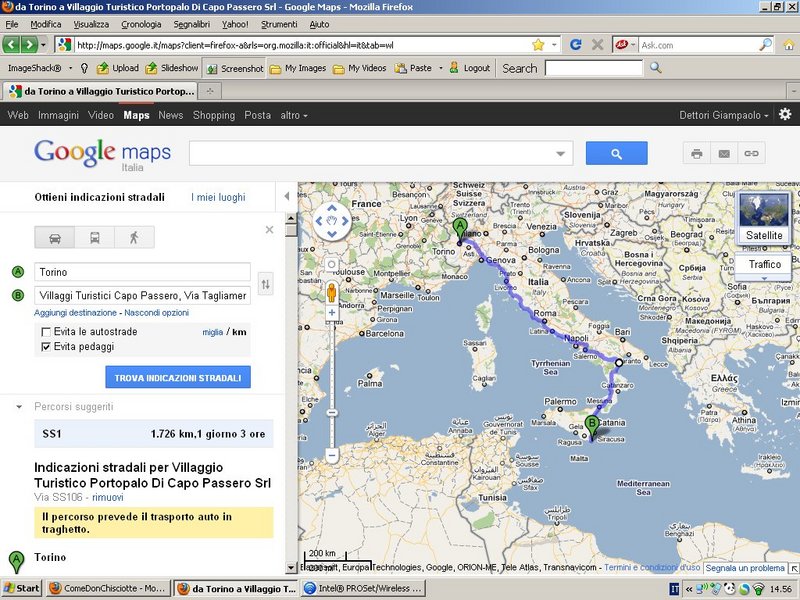
Task: Click the Street View pegman icon
Action: (332, 293)
